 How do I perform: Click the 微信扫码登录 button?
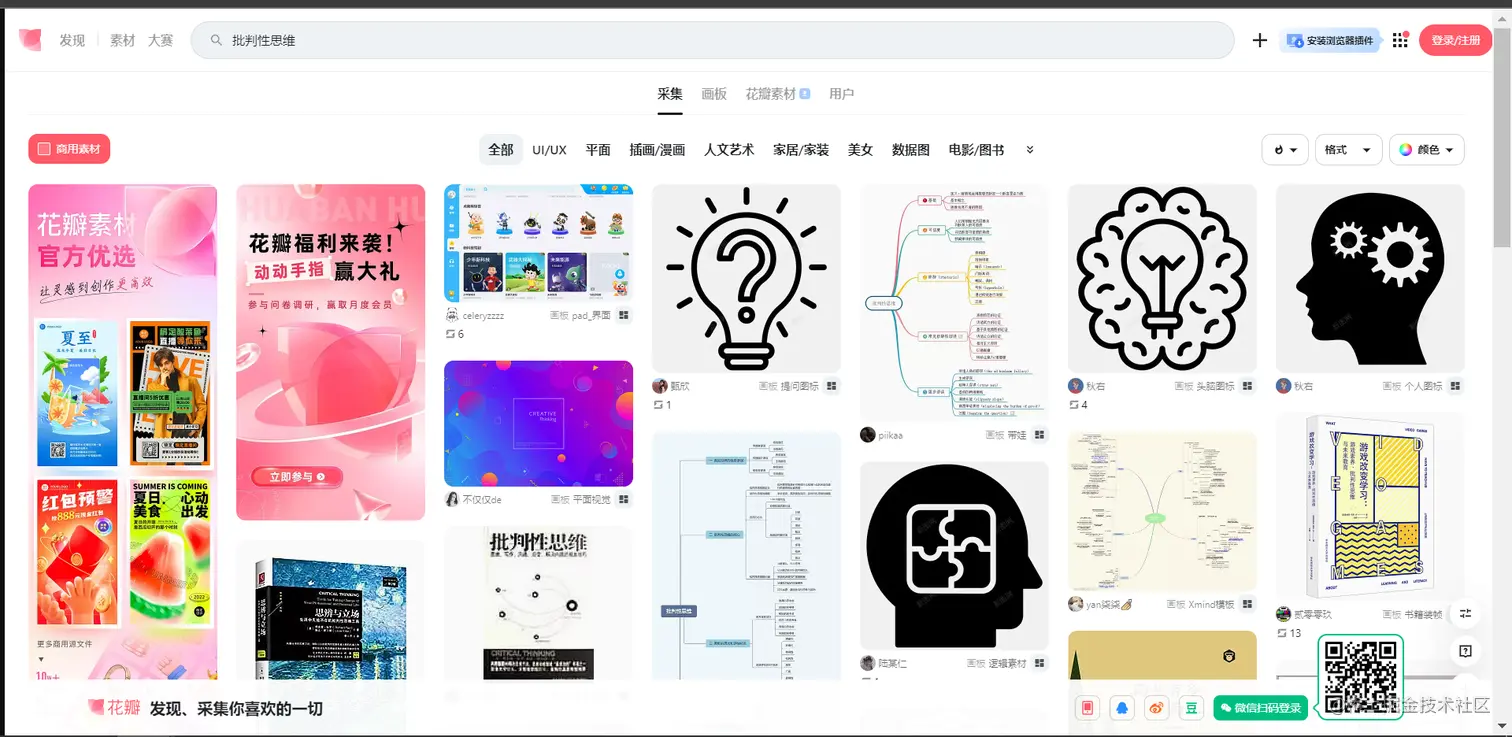(x=1260, y=708)
